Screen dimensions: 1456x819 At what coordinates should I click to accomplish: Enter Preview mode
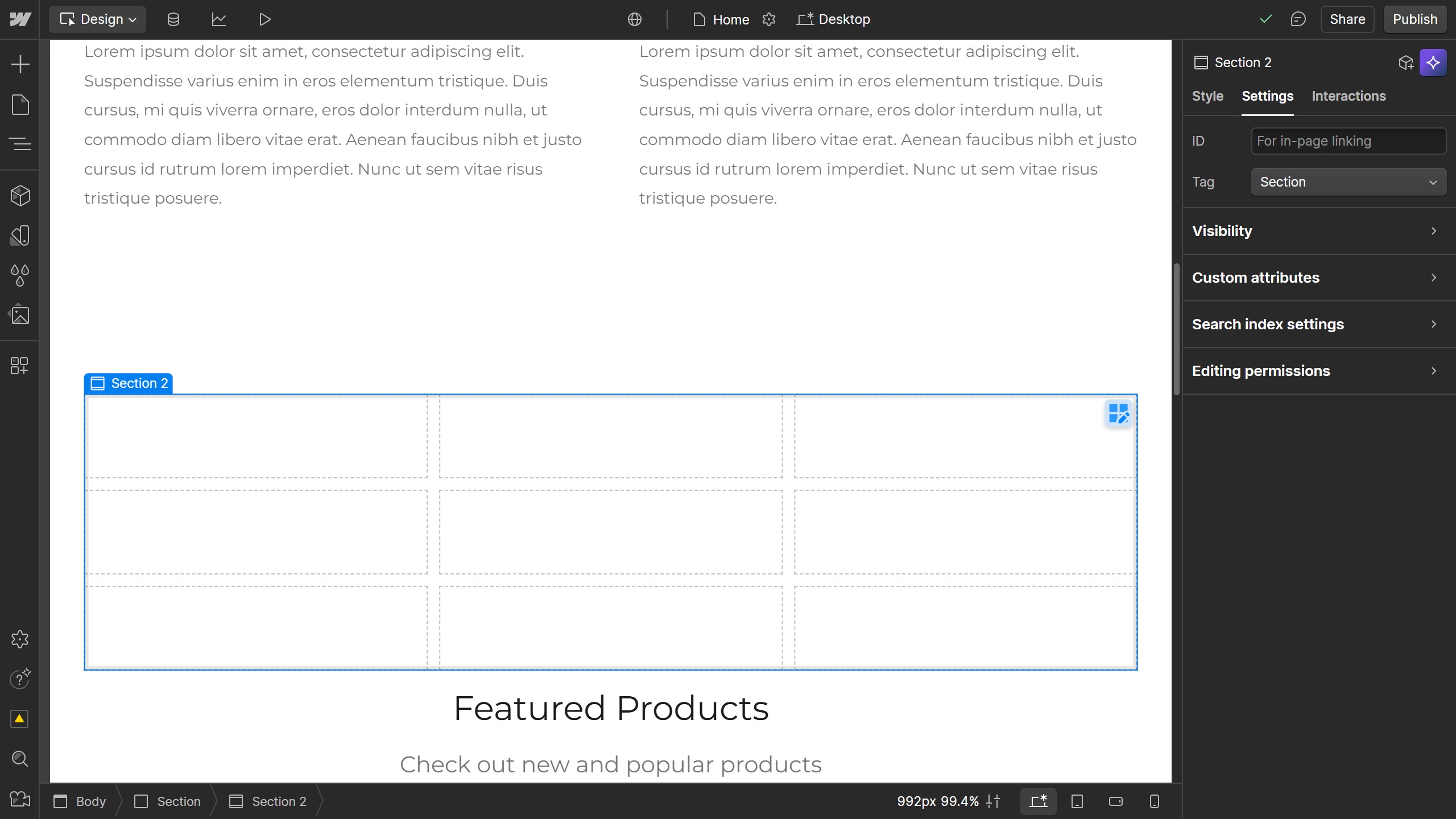pos(264,19)
